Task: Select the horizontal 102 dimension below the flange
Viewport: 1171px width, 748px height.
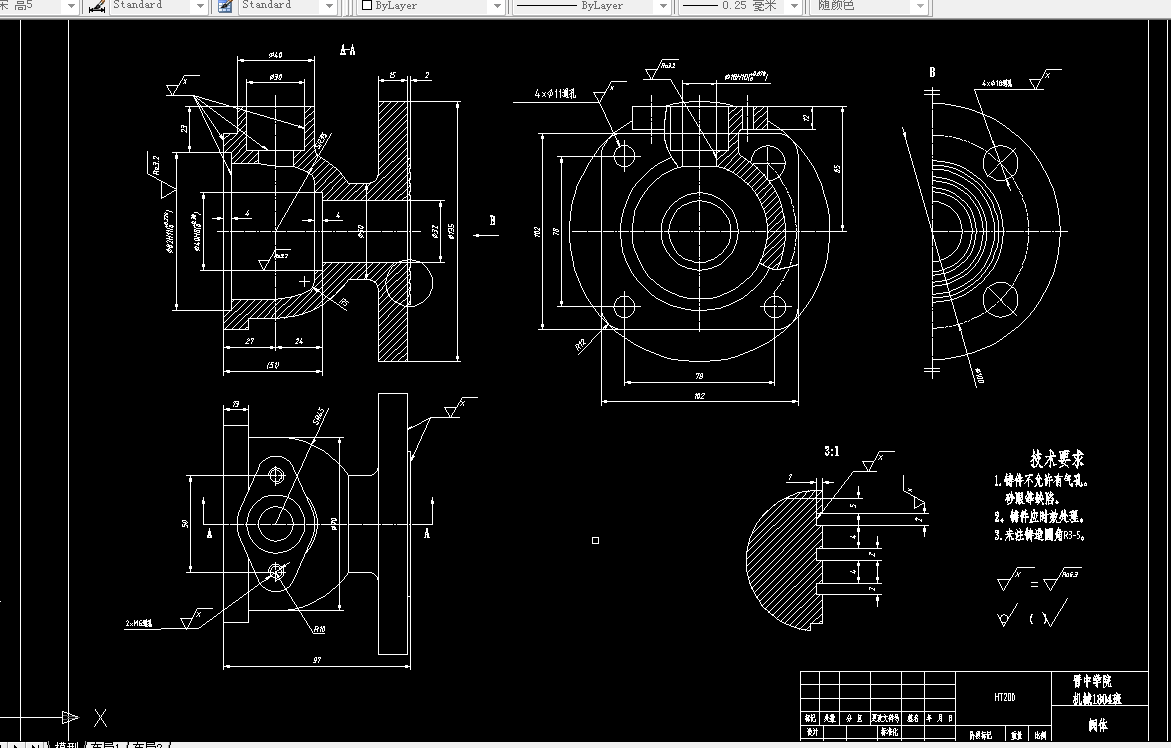Action: 699,396
